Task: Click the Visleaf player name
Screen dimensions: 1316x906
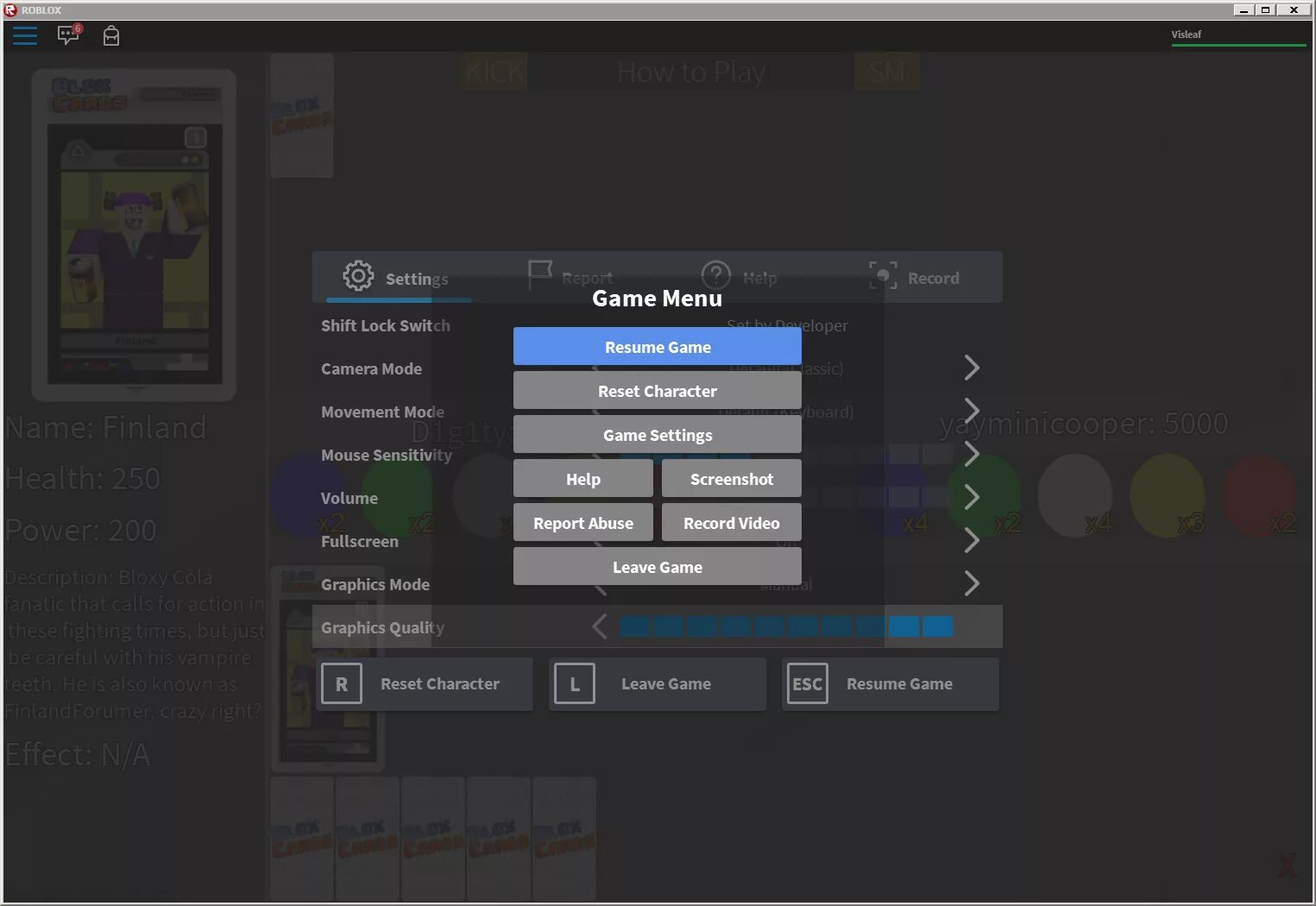Action: click(x=1186, y=35)
